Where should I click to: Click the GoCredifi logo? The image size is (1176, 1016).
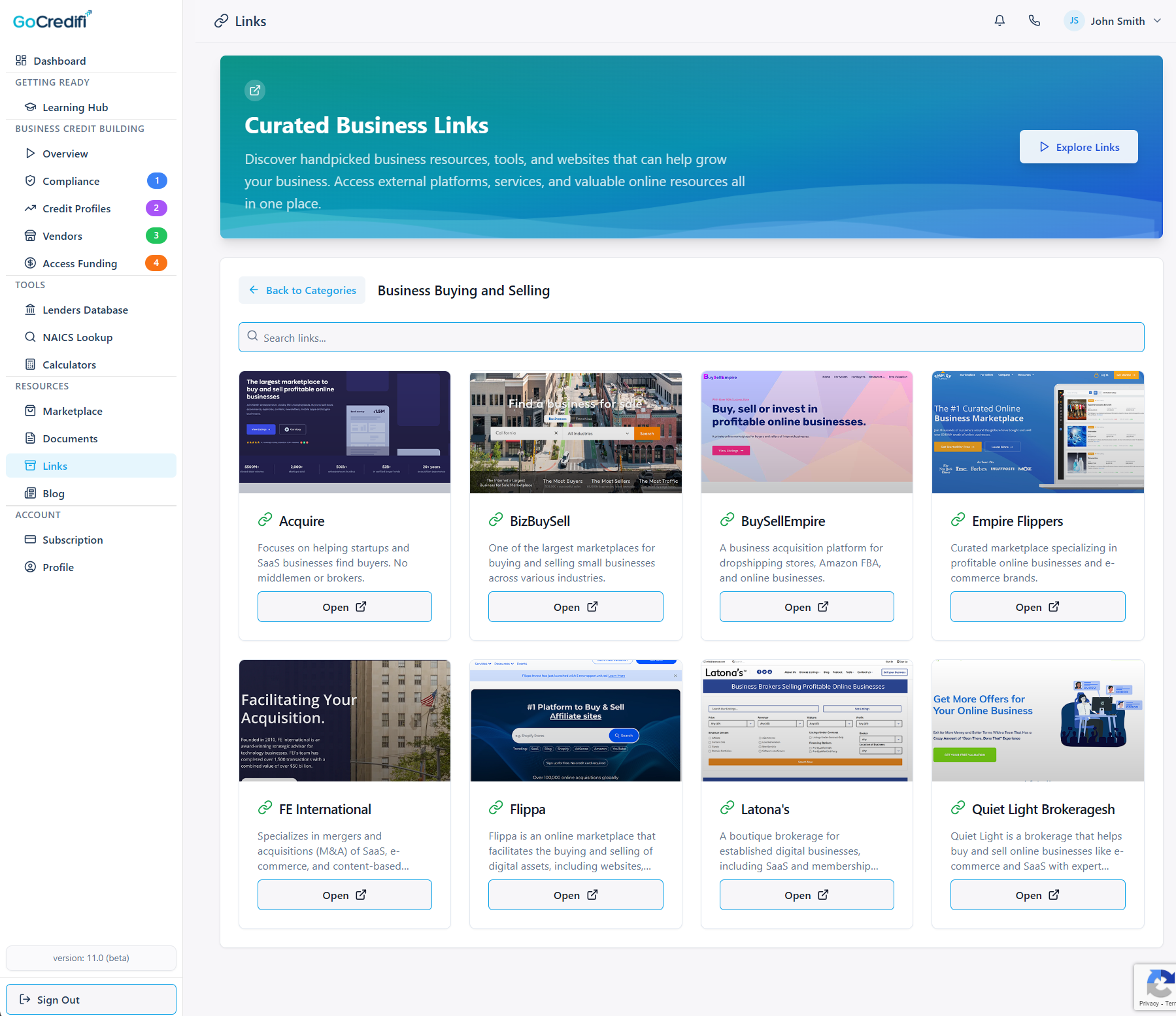pos(52,20)
